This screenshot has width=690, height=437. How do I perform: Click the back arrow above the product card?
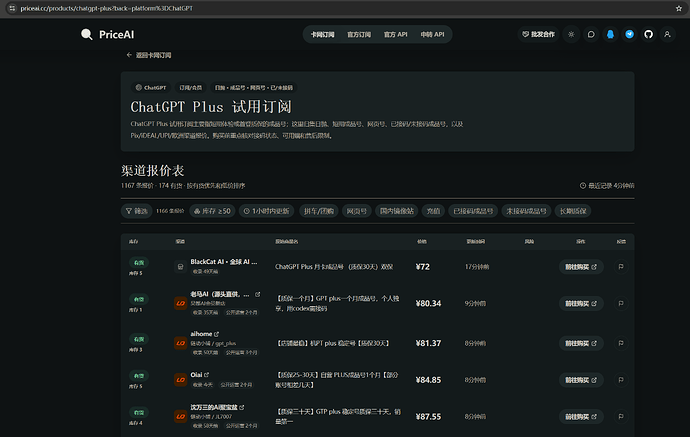pyautogui.click(x=129, y=55)
